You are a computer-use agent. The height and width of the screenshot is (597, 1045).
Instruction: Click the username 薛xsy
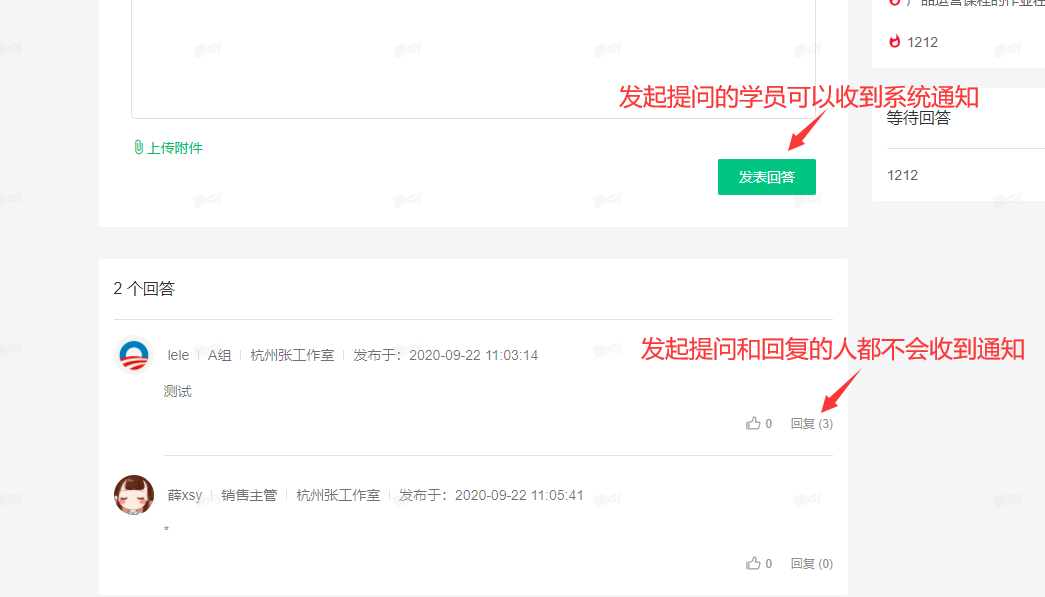185,495
